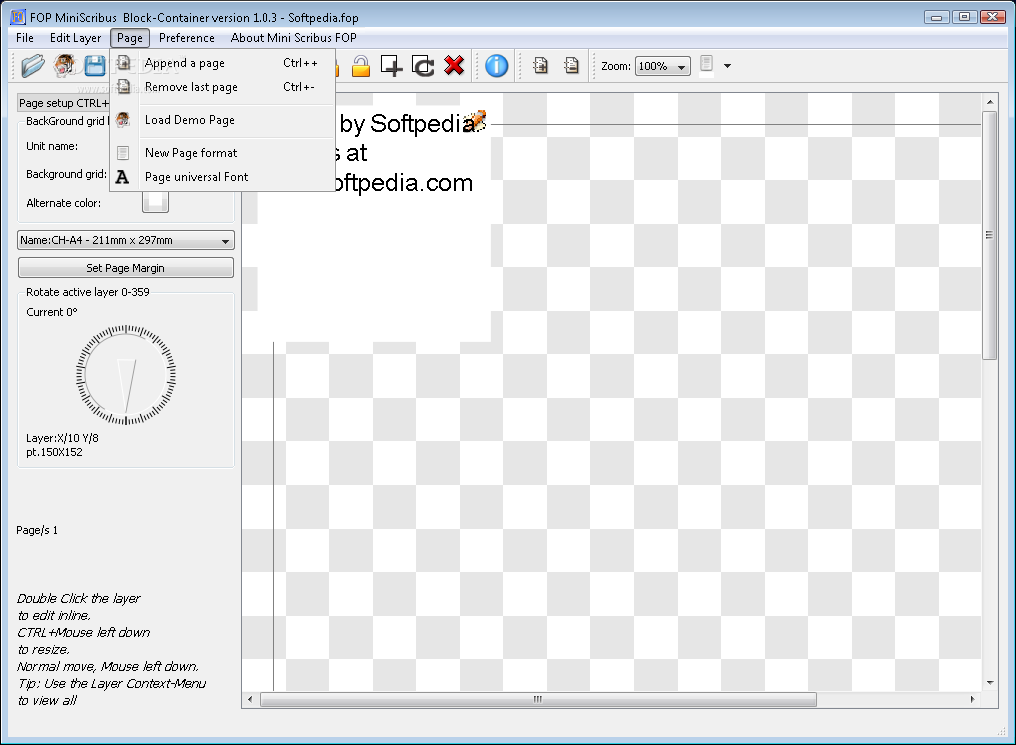Viewport: 1016px width, 745px height.
Task: Pick the Alternate color swatch
Action: click(x=156, y=202)
